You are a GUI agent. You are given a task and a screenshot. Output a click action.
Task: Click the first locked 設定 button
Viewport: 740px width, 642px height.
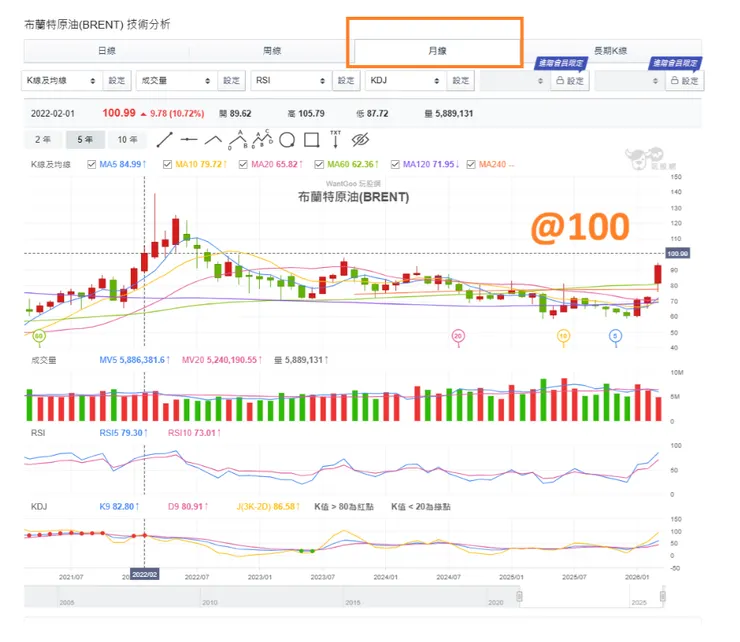(x=570, y=81)
